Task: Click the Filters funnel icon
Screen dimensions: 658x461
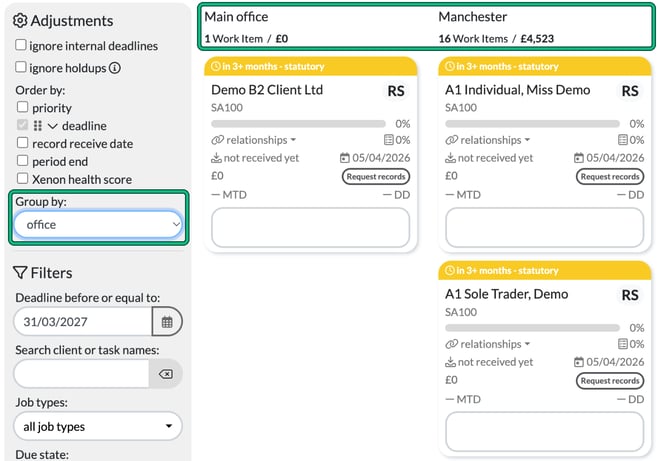Action: tap(20, 273)
